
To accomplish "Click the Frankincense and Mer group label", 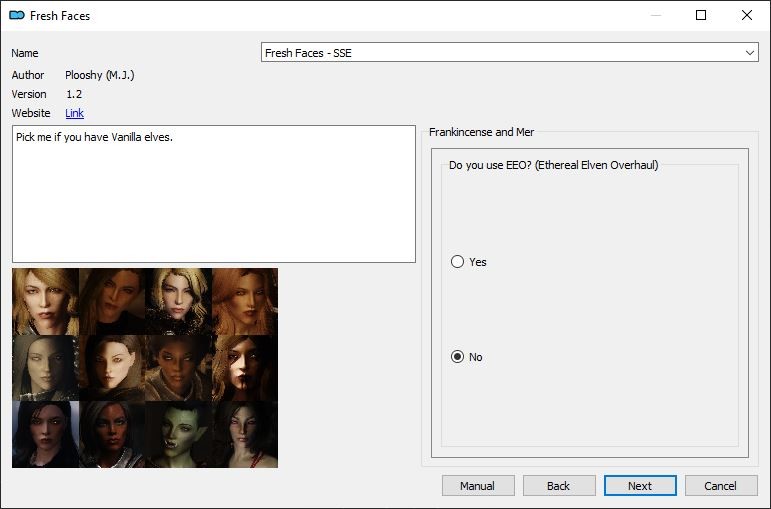I will tap(481, 132).
